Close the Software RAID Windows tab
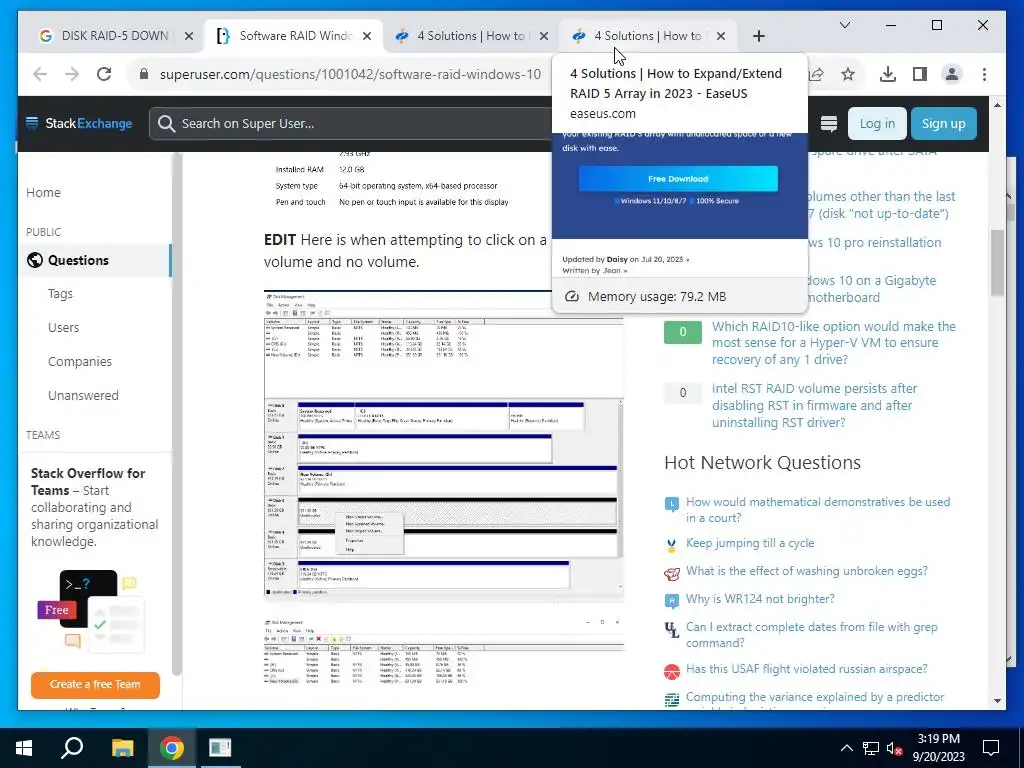The height and width of the screenshot is (768, 1024). (x=367, y=36)
